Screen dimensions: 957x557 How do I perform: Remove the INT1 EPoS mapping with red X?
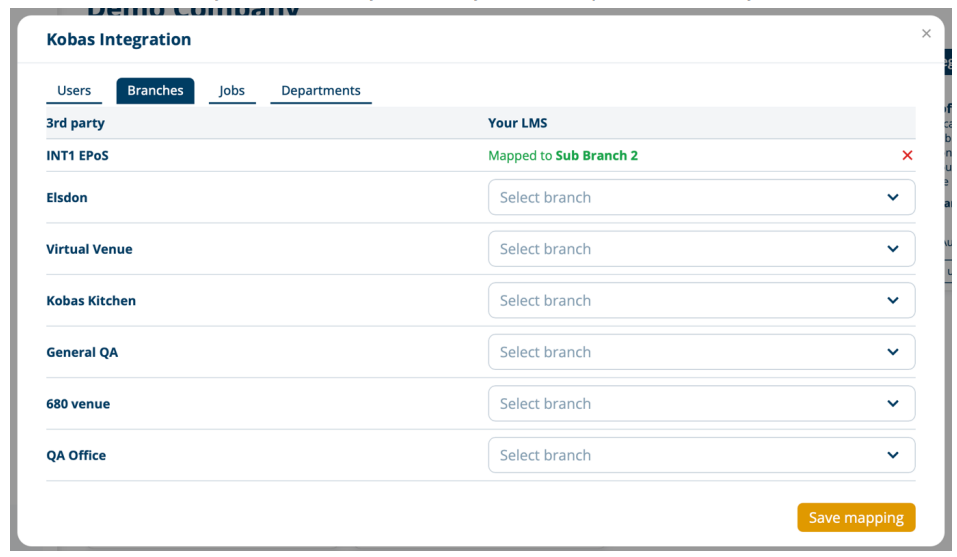coord(907,155)
